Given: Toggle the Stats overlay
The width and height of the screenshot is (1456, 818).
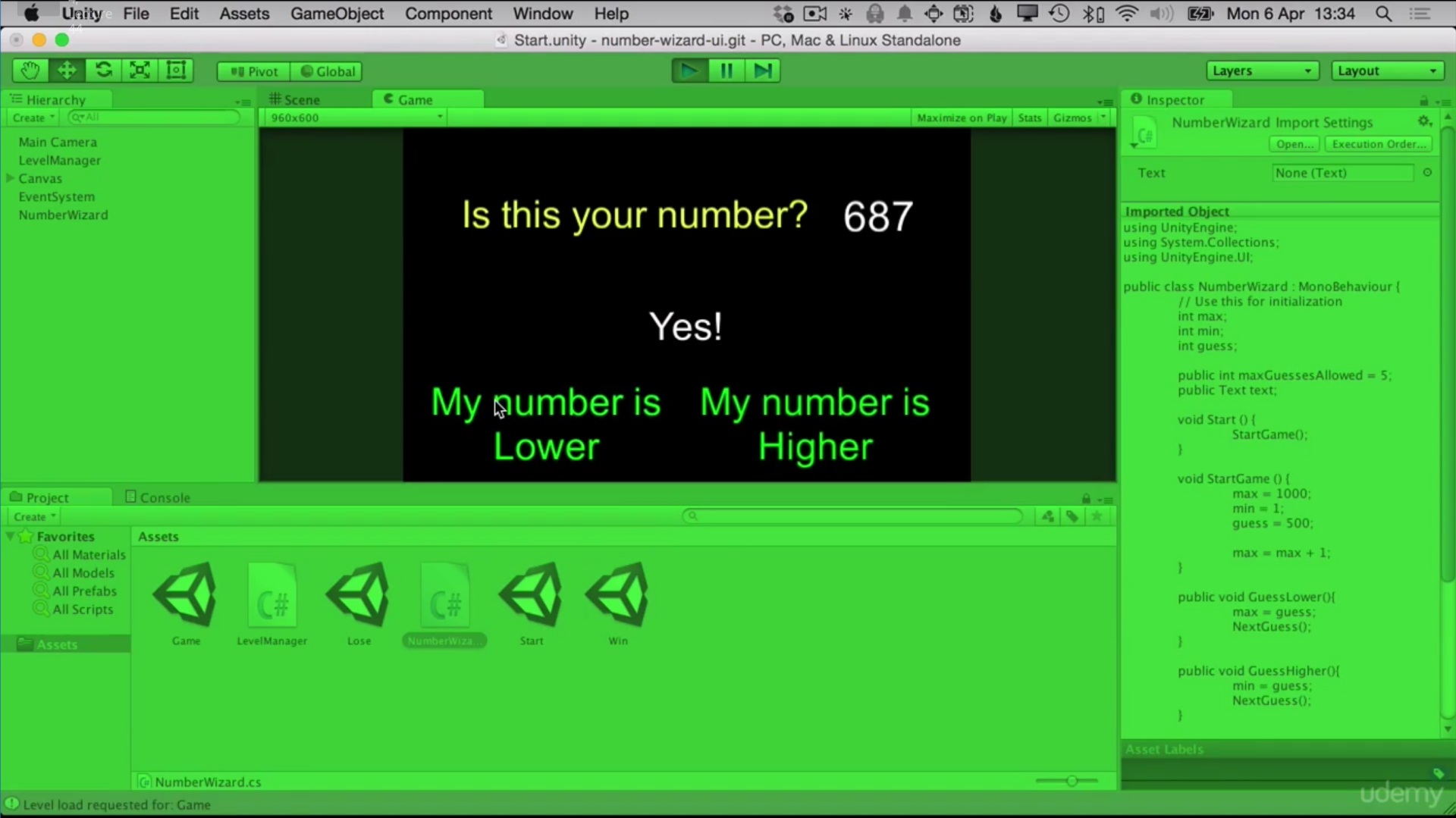Looking at the screenshot, I should [x=1030, y=118].
